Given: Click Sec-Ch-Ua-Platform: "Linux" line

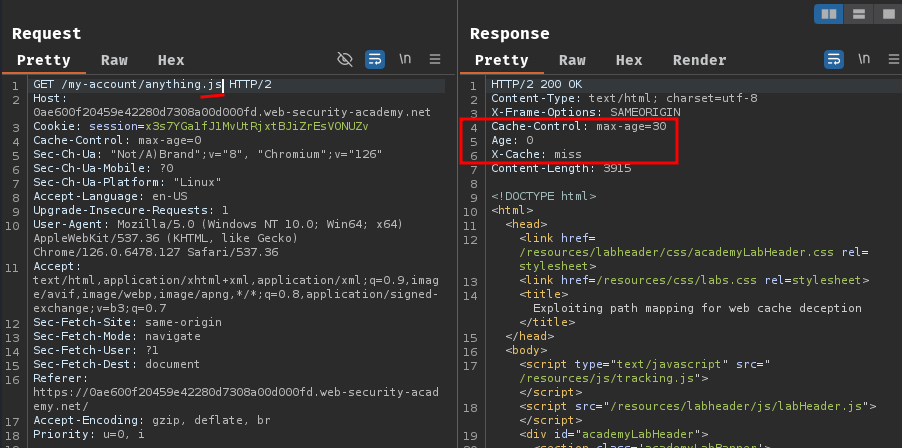Looking at the screenshot, I should coord(128,183).
